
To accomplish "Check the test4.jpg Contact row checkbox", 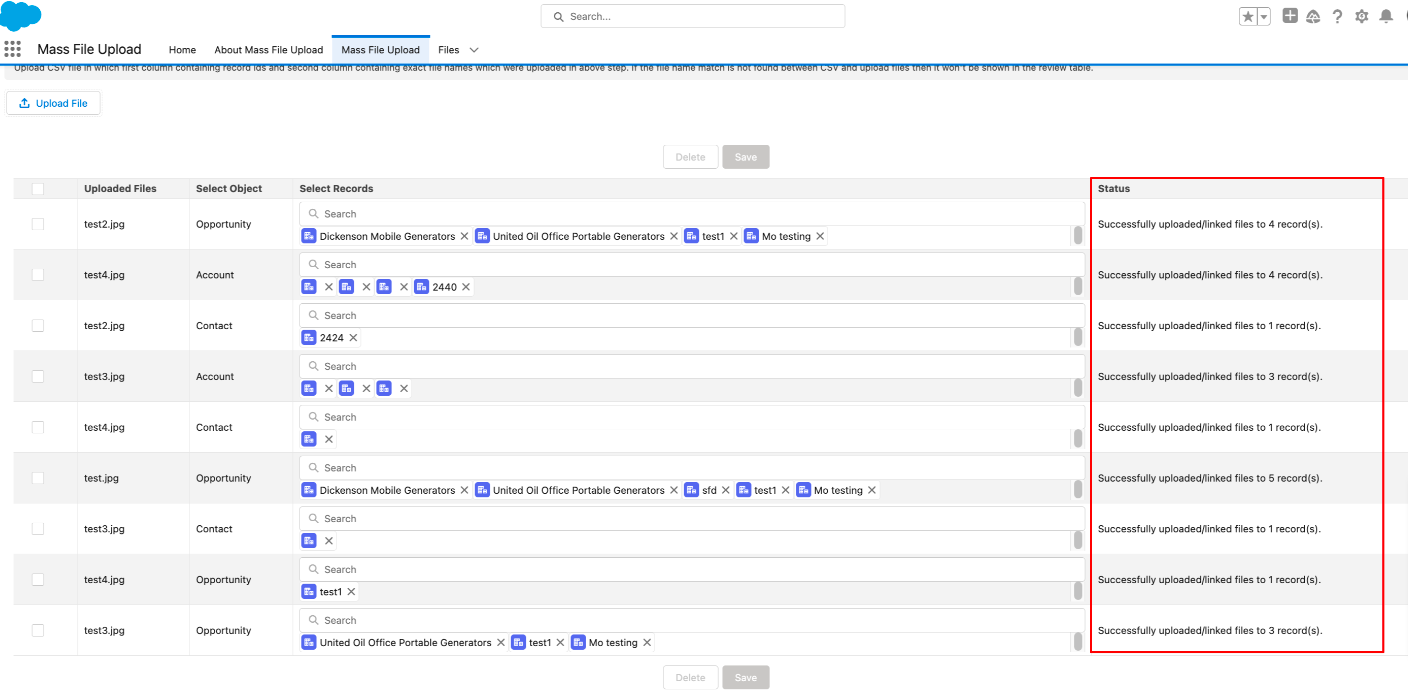I will (38, 427).
